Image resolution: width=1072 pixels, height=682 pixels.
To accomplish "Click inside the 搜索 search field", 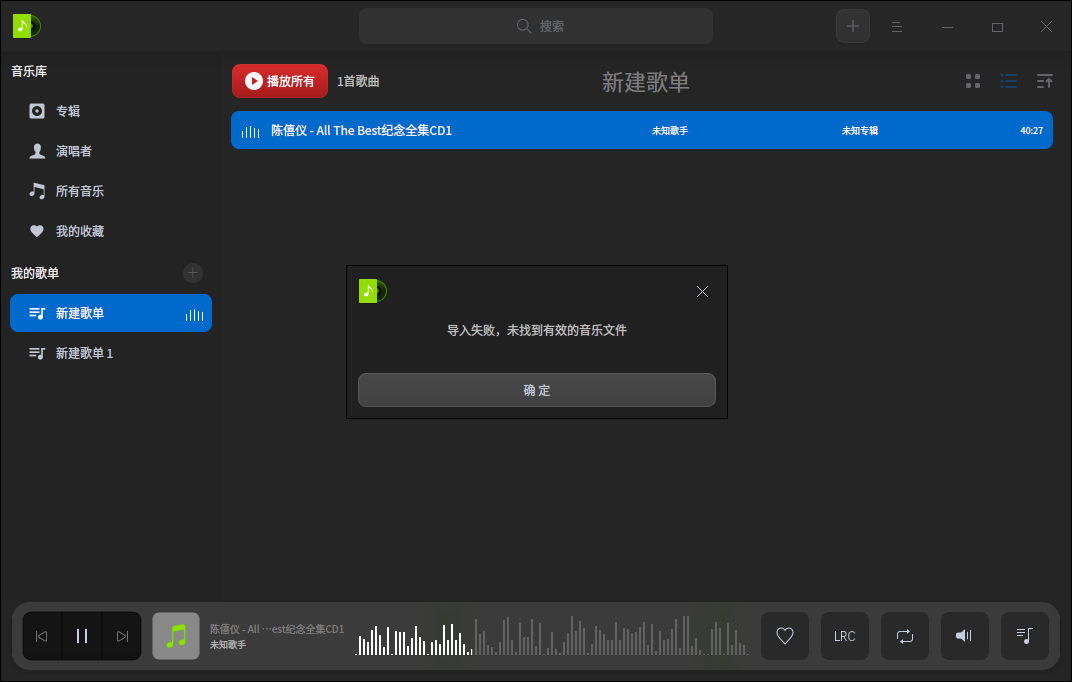I will pyautogui.click(x=536, y=26).
